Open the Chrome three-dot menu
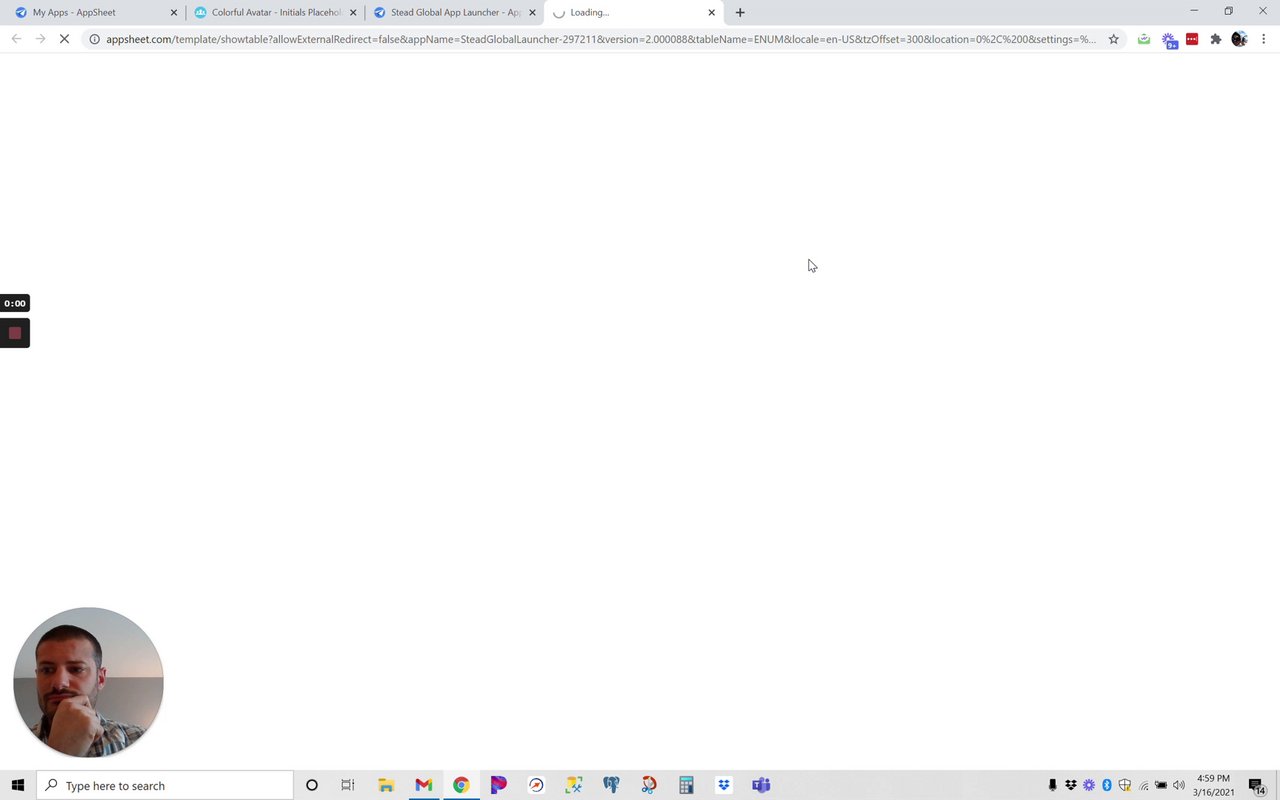This screenshot has width=1280, height=800. coord(1263,39)
